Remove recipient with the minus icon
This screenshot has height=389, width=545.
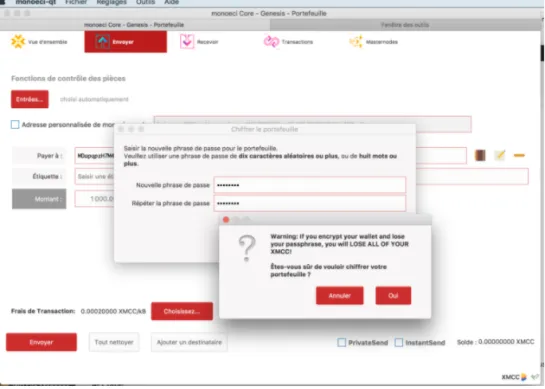click(x=519, y=155)
